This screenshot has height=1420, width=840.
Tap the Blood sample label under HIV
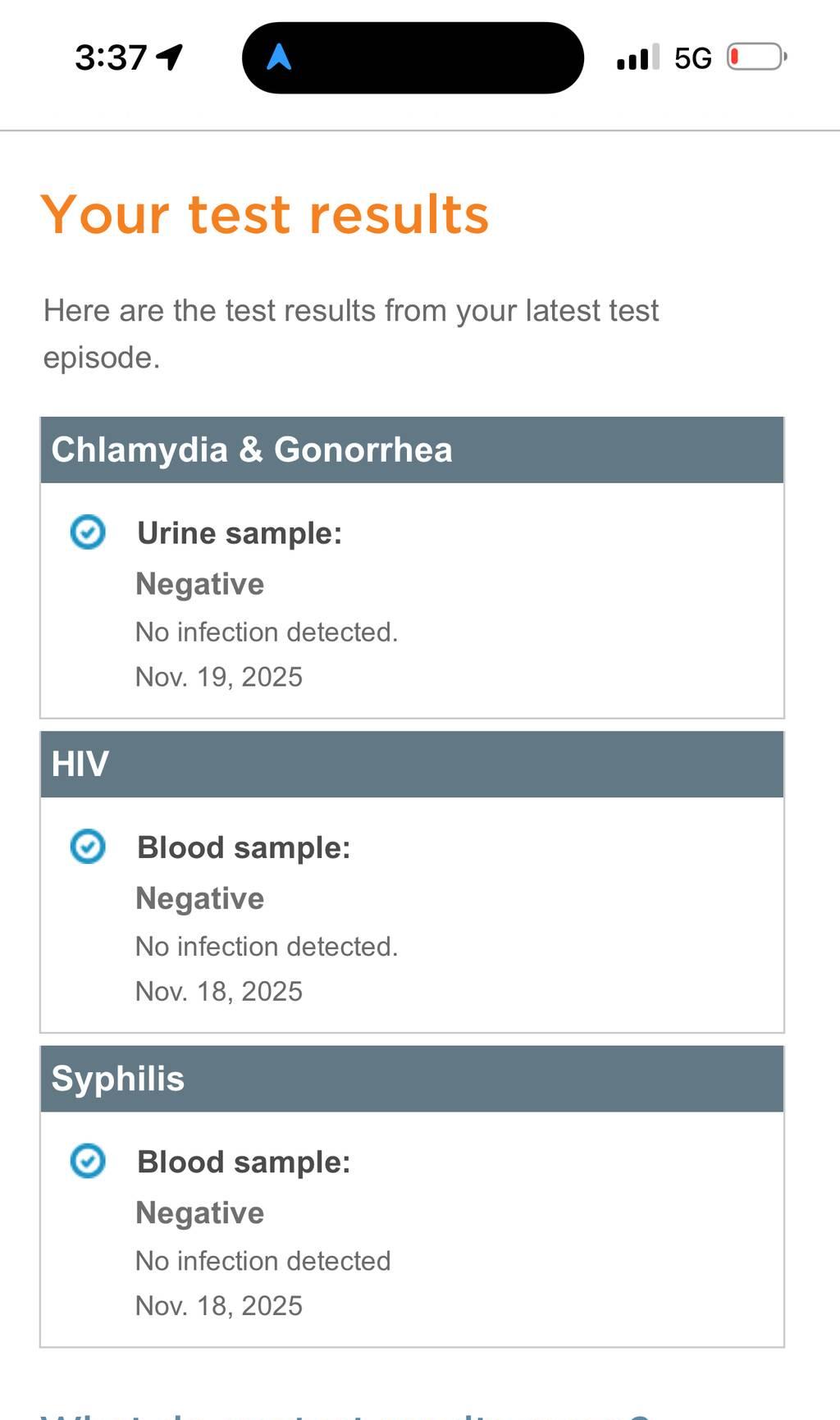244,847
